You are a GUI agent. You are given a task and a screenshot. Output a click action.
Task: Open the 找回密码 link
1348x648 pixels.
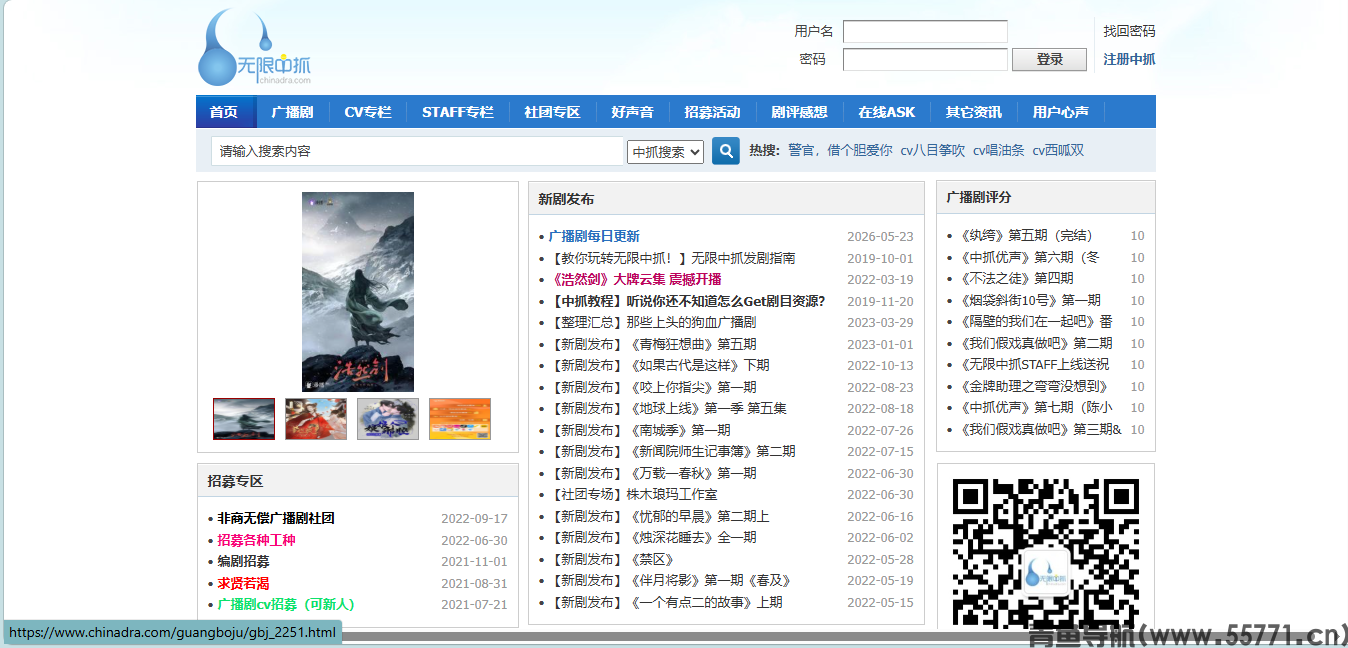click(1129, 31)
